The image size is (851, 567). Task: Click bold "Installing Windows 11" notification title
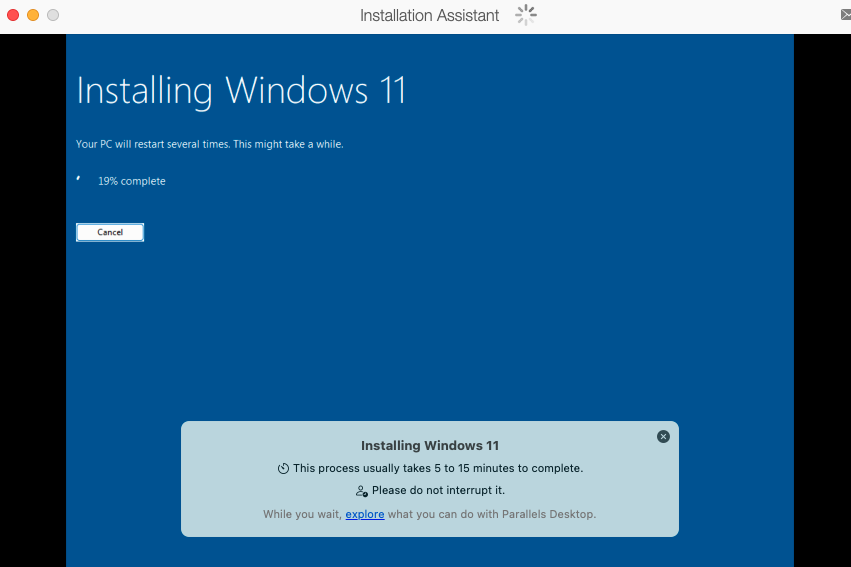pos(430,445)
